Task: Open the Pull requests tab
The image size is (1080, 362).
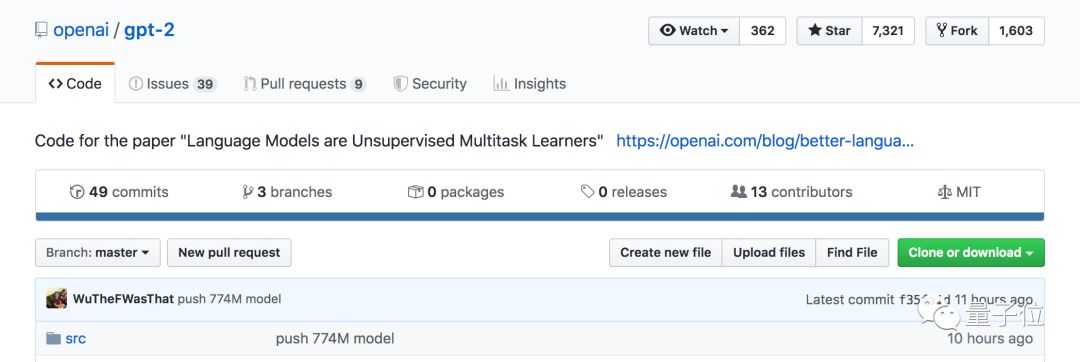Action: pyautogui.click(x=304, y=84)
